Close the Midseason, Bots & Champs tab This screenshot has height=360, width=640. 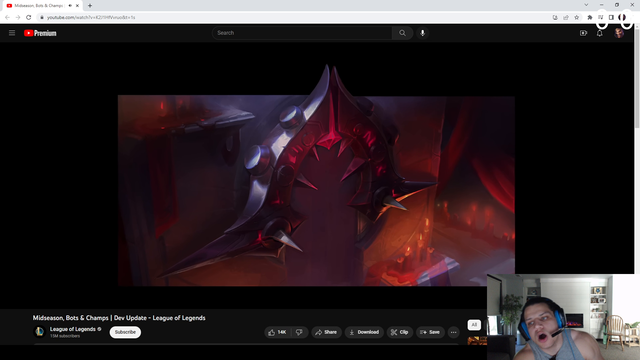77,6
